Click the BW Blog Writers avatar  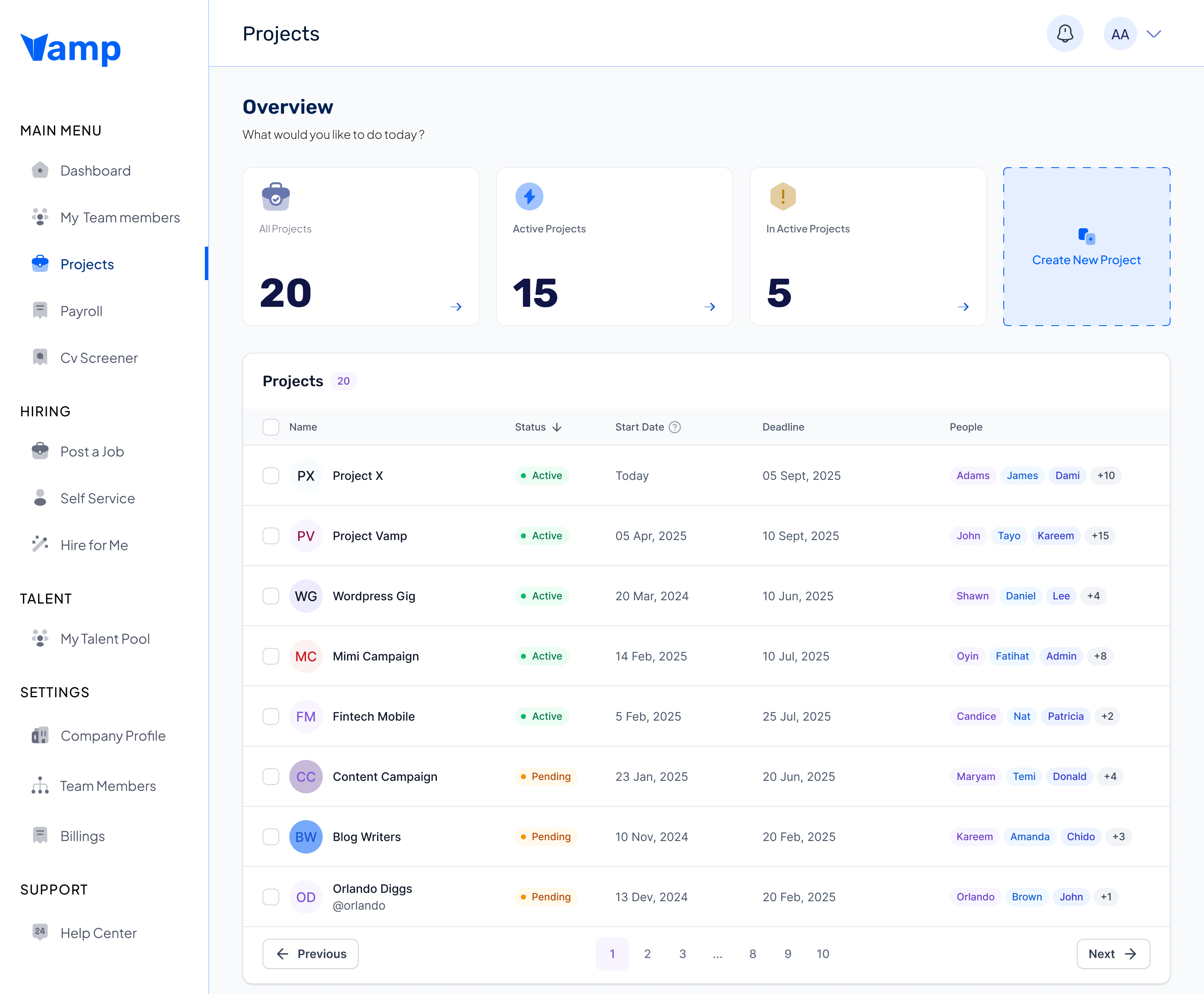pos(306,836)
